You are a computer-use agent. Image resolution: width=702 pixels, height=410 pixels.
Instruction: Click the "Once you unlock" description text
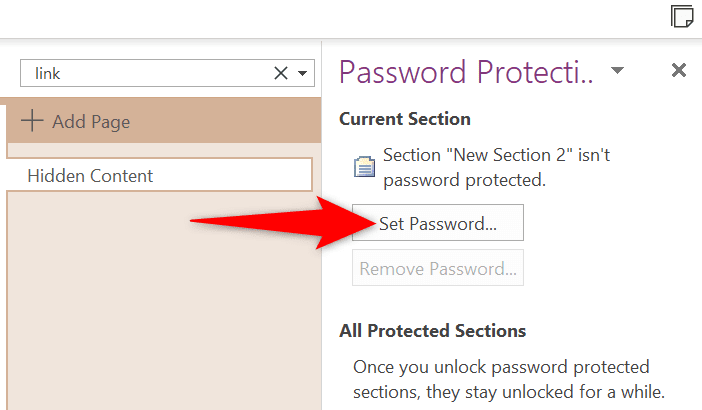502,378
